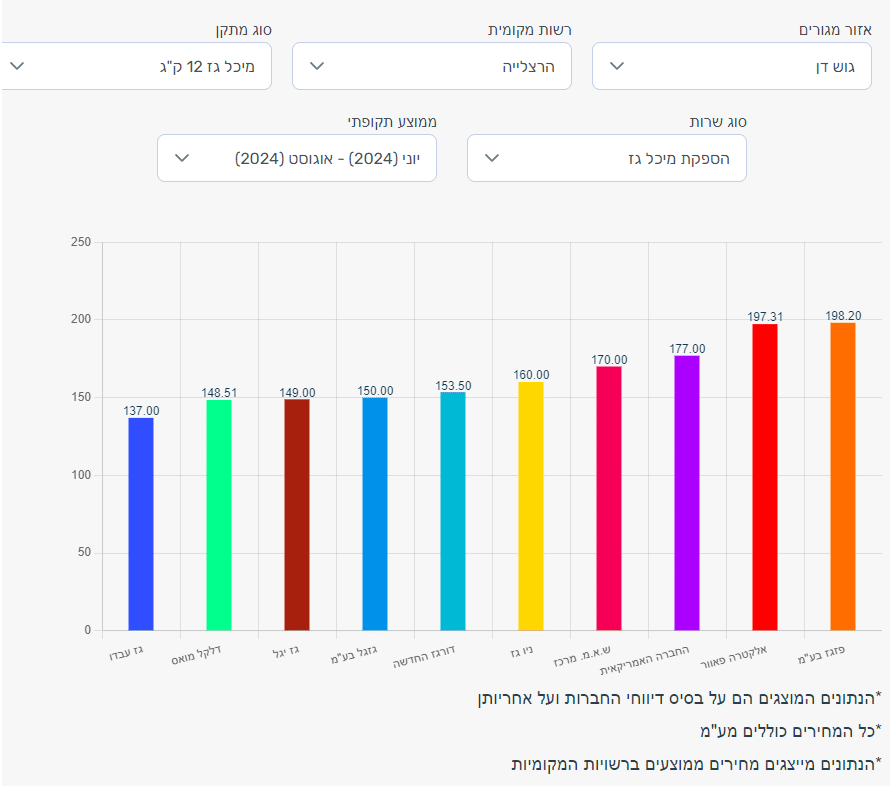Click the 197.31 value label
890x786 pixels.
click(x=765, y=317)
